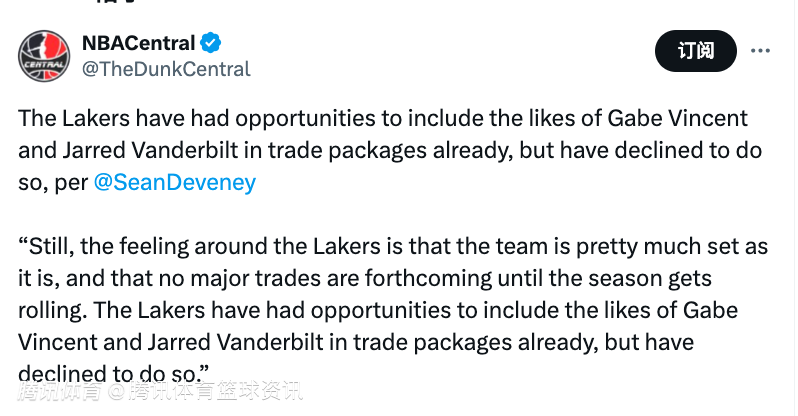Click "so, per" before the mention

tap(52, 183)
